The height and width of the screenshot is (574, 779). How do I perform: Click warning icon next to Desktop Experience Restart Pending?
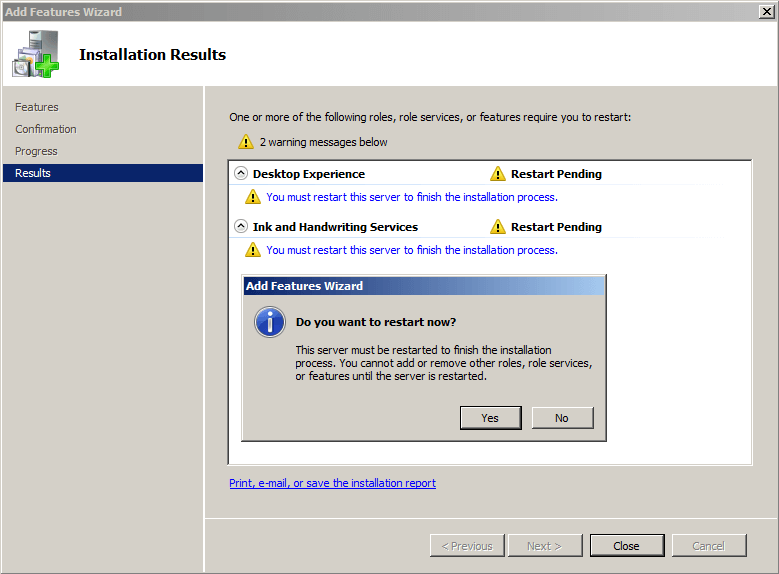pyautogui.click(x=498, y=174)
